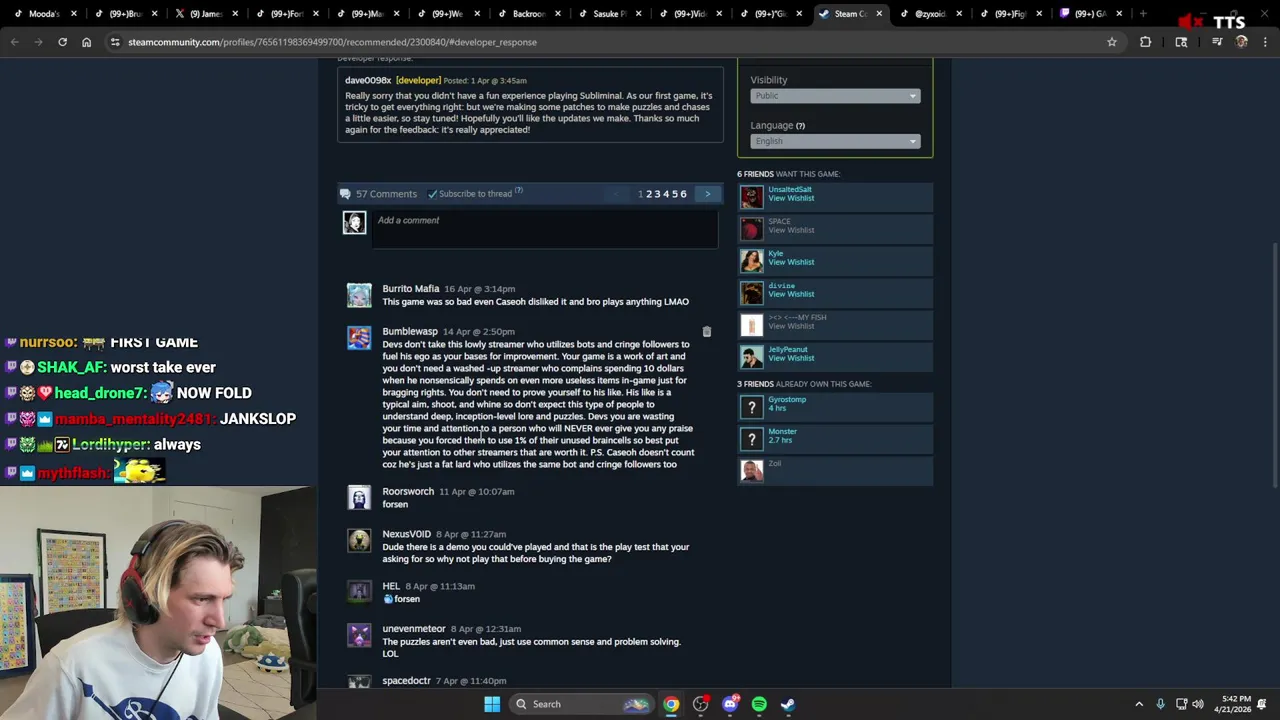Open Kyle's View Wishlist link

pyautogui.click(x=791, y=262)
